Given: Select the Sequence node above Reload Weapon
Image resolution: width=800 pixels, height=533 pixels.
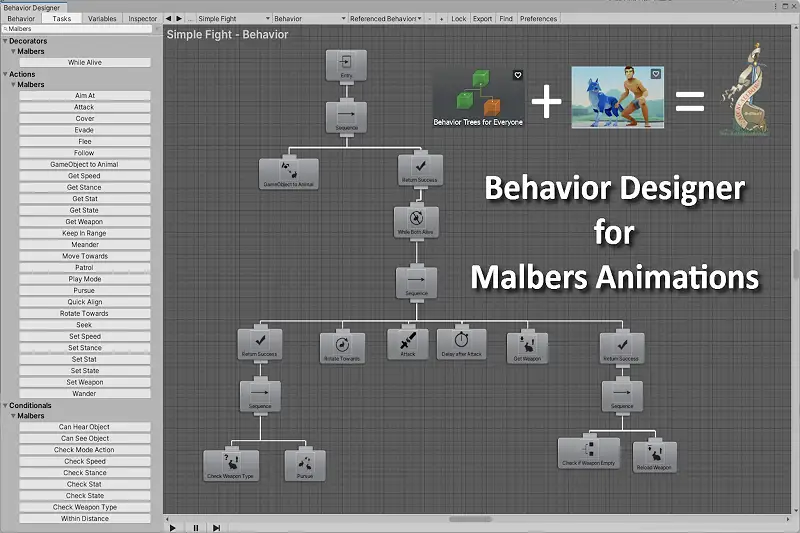Looking at the screenshot, I should click(x=622, y=396).
